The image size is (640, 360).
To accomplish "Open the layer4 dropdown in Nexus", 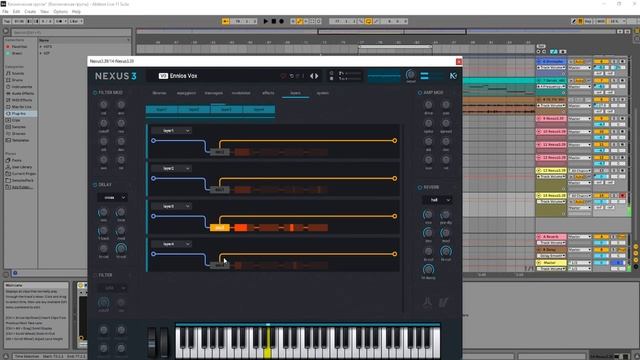I will click(x=171, y=244).
